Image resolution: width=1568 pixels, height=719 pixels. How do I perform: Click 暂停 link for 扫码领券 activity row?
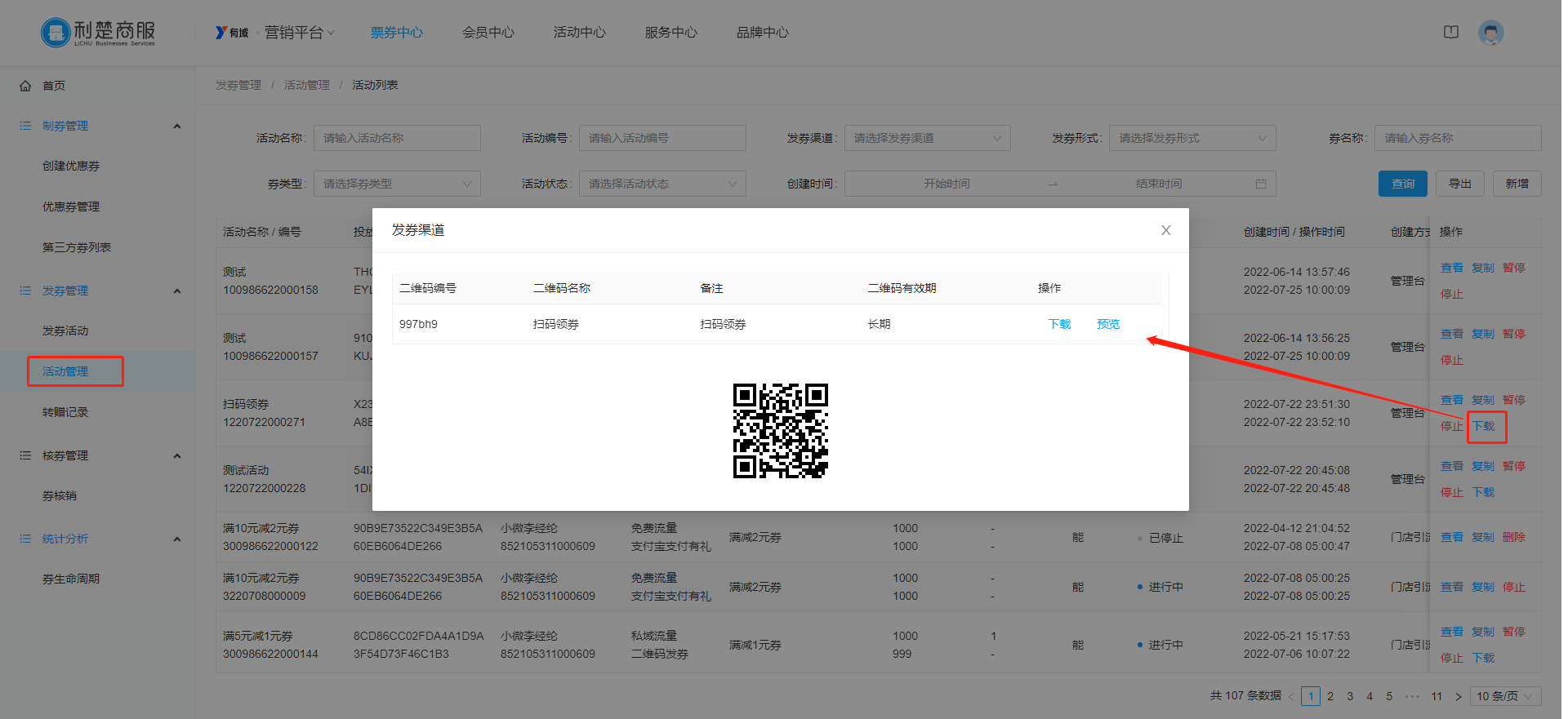tap(1514, 400)
